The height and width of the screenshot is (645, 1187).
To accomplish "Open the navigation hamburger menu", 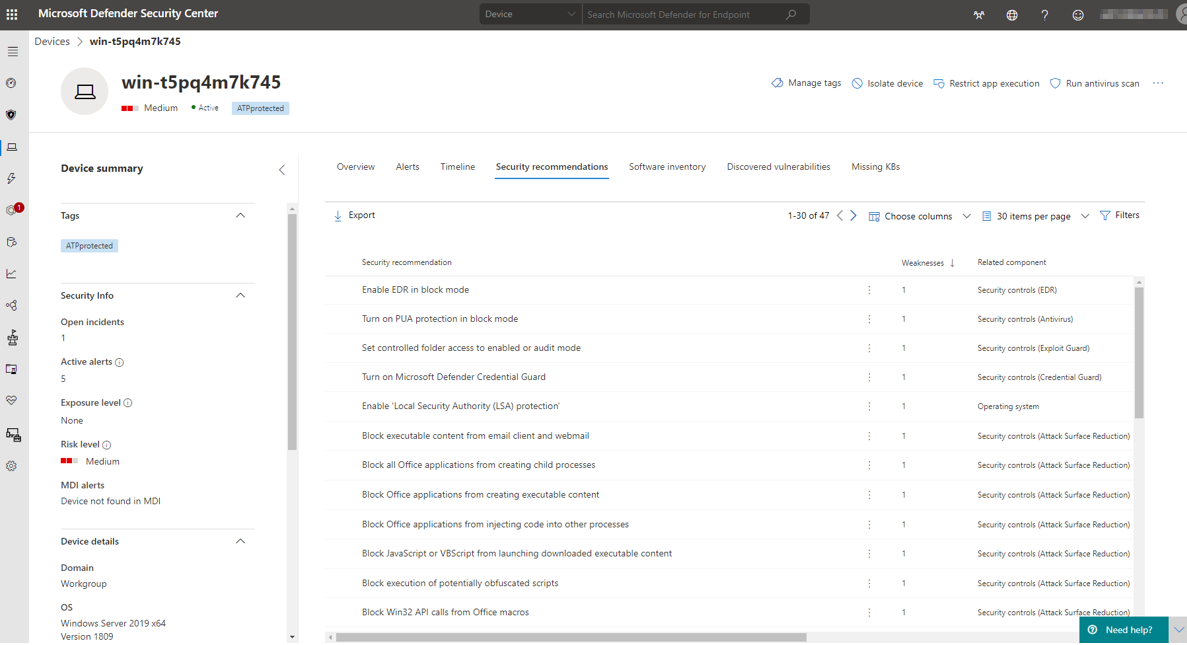I will [12, 52].
